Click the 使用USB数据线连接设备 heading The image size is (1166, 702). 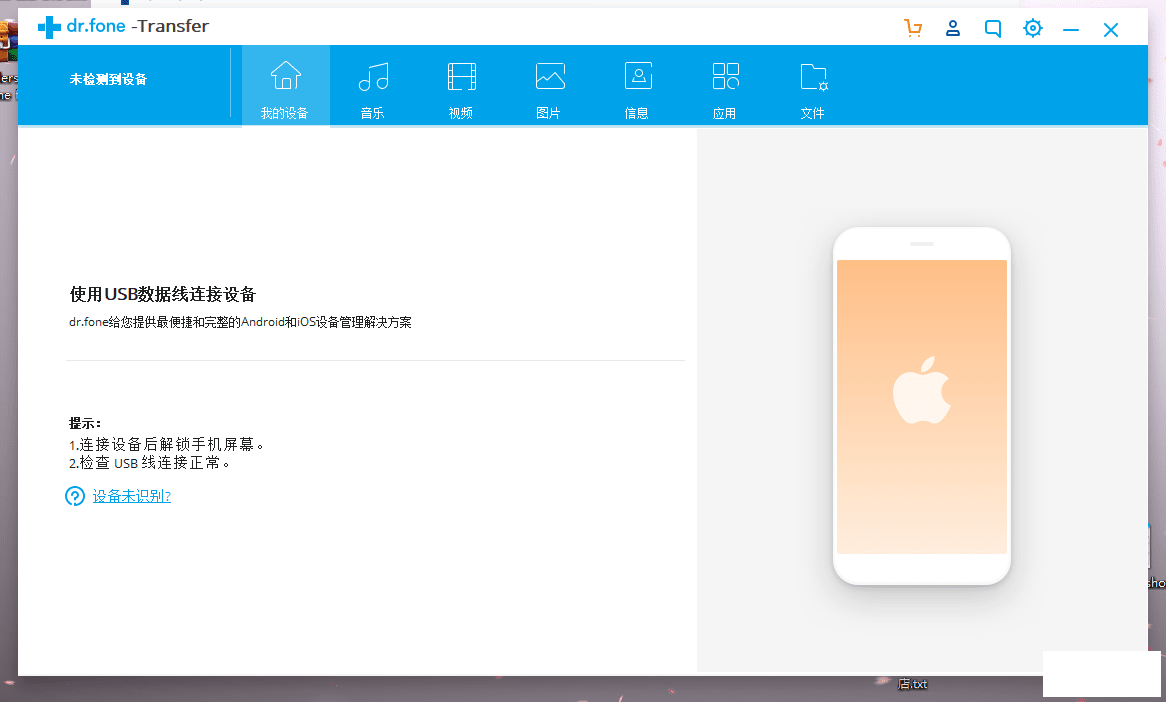[x=163, y=294]
